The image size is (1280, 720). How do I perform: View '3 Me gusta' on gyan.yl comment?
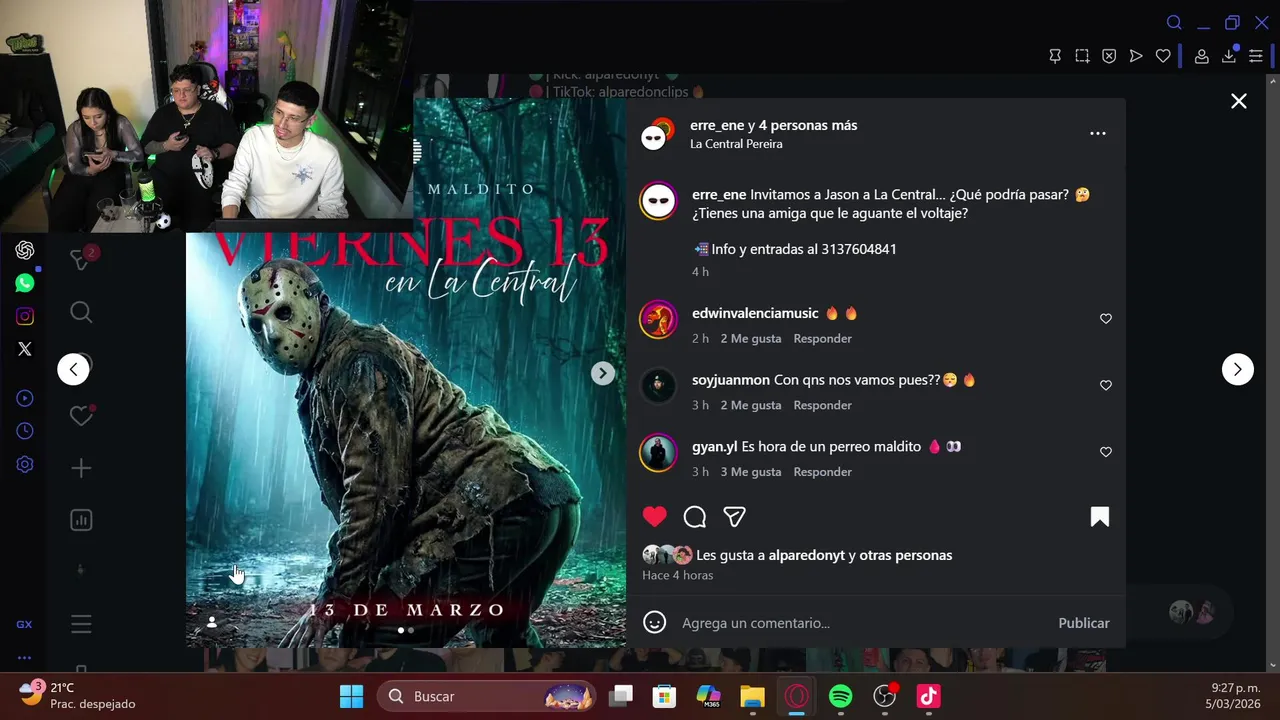point(751,472)
